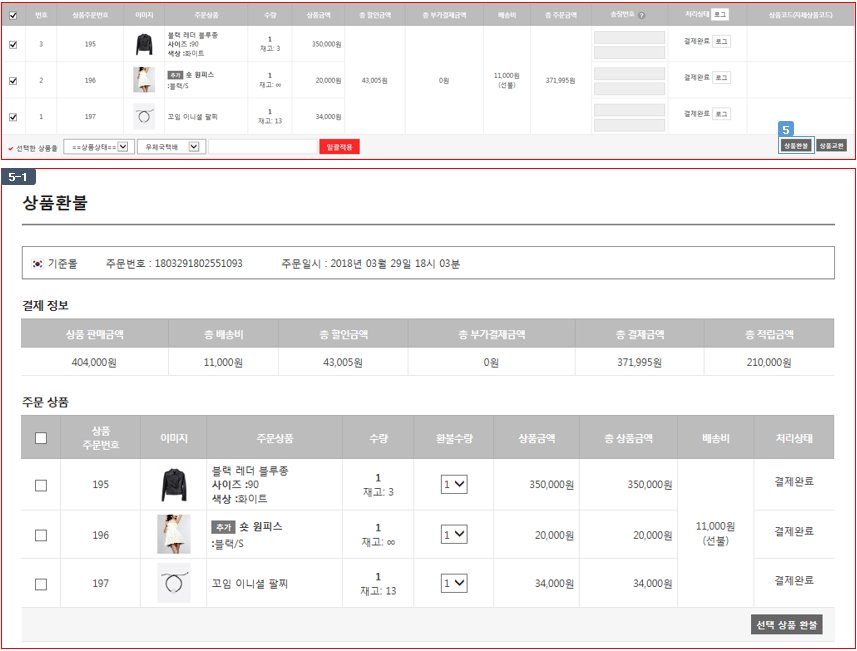Click the white dress thumbnail in the top table

point(144,80)
